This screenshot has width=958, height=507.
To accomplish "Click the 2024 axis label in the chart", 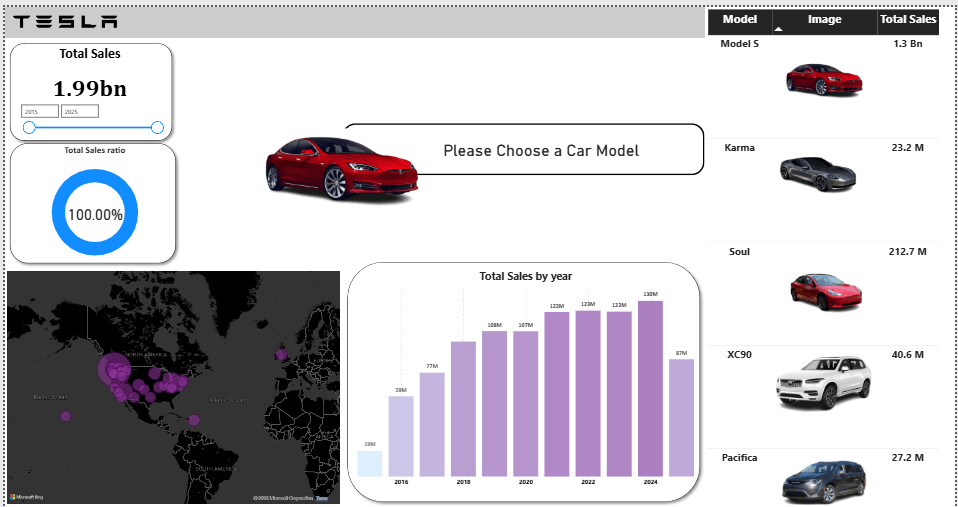I will coord(650,482).
